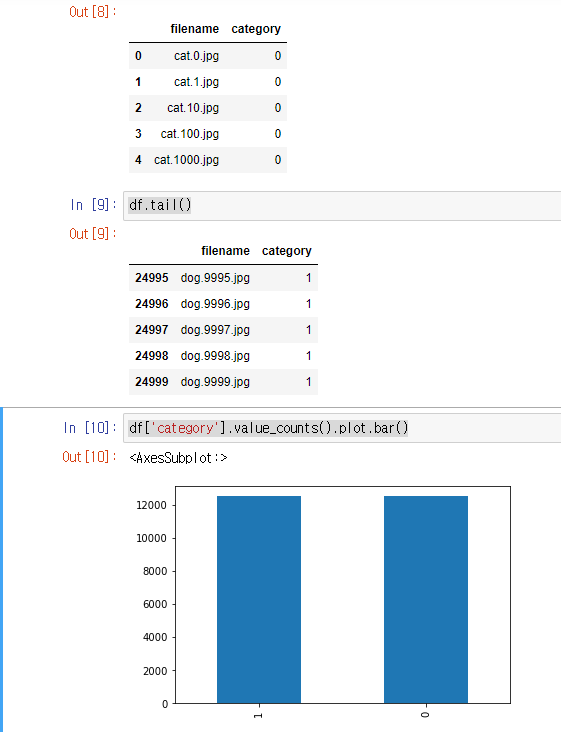Click the value_counts plot code cell
Screen dimensions: 561x732
pyautogui.click(x=342, y=428)
